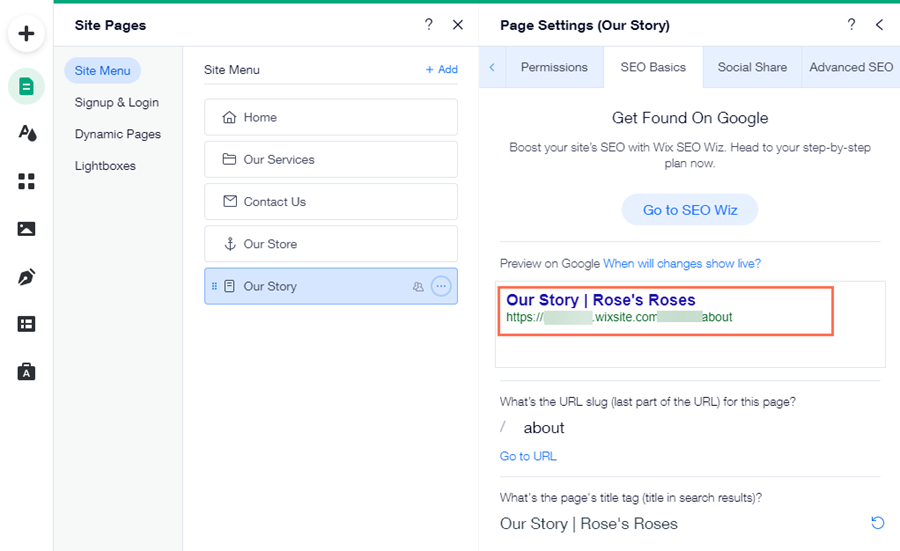Open the Ascend business bag icon

click(x=26, y=372)
